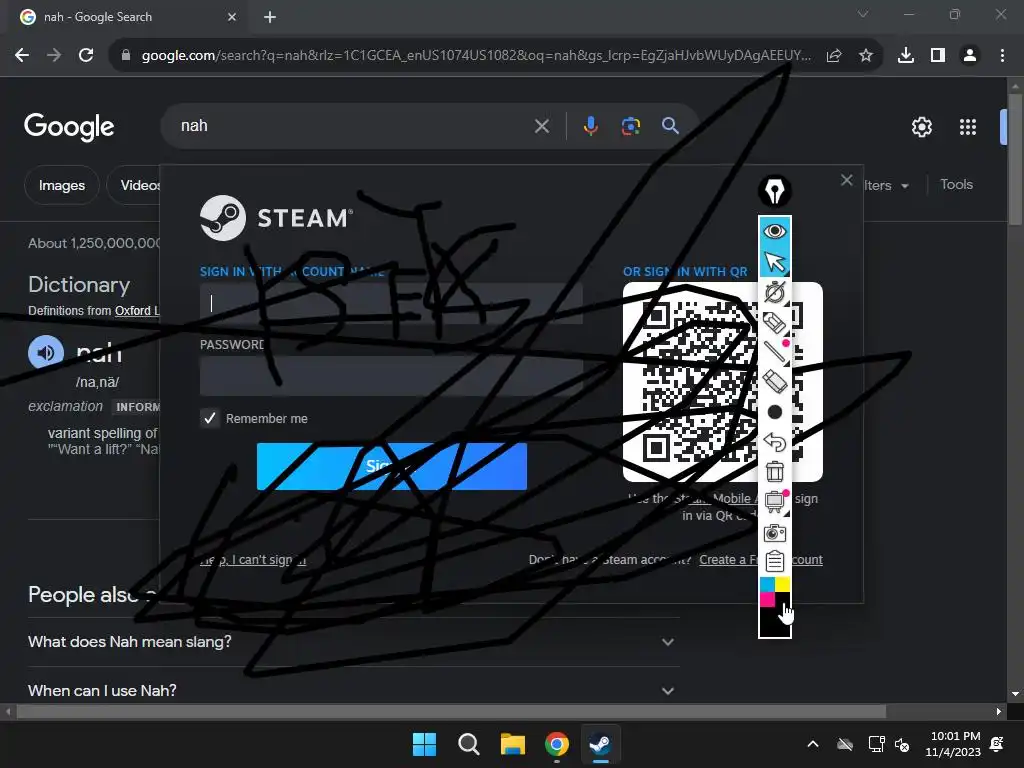Image resolution: width=1024 pixels, height=768 pixels.
Task: Toggle ink visibility with the eye icon
Action: 775,231
